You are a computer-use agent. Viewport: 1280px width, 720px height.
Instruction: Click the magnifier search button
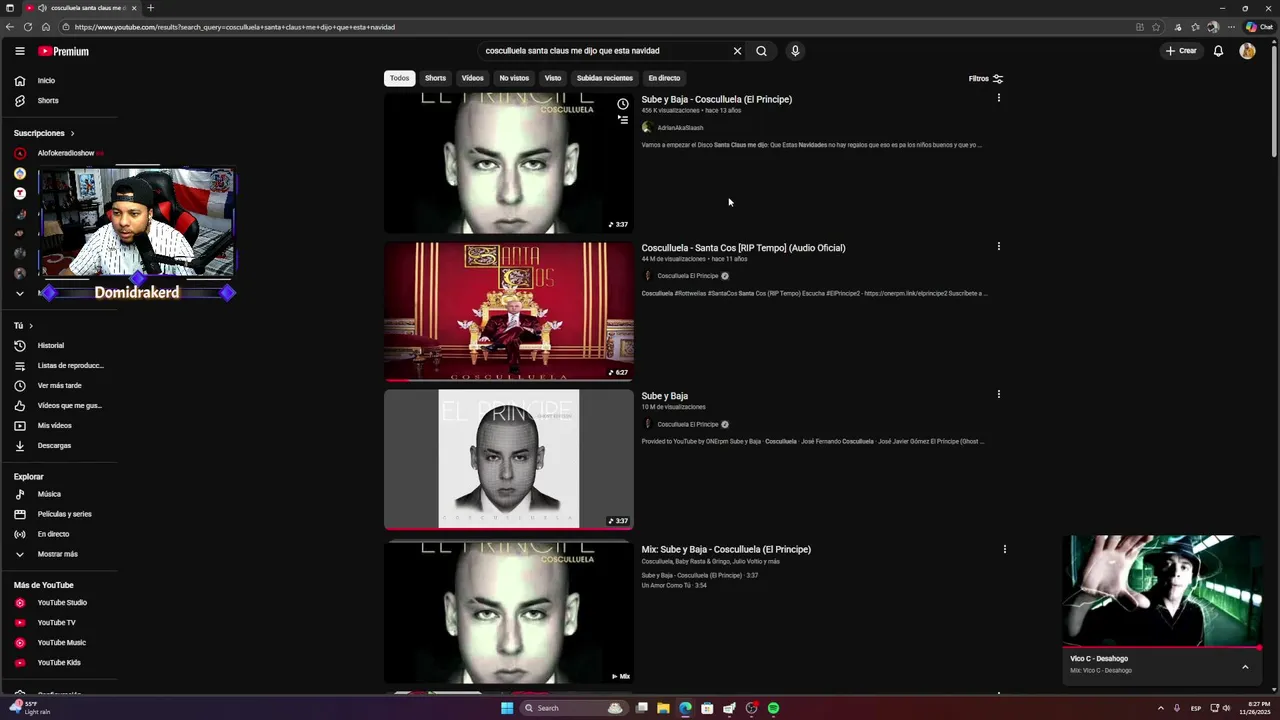tap(761, 51)
